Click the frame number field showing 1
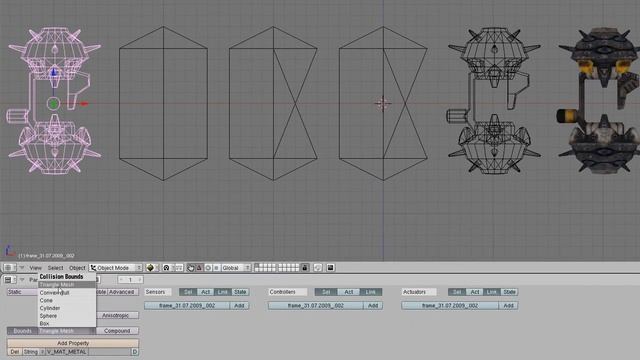Viewport: 640px width, 360px height. tap(131, 280)
